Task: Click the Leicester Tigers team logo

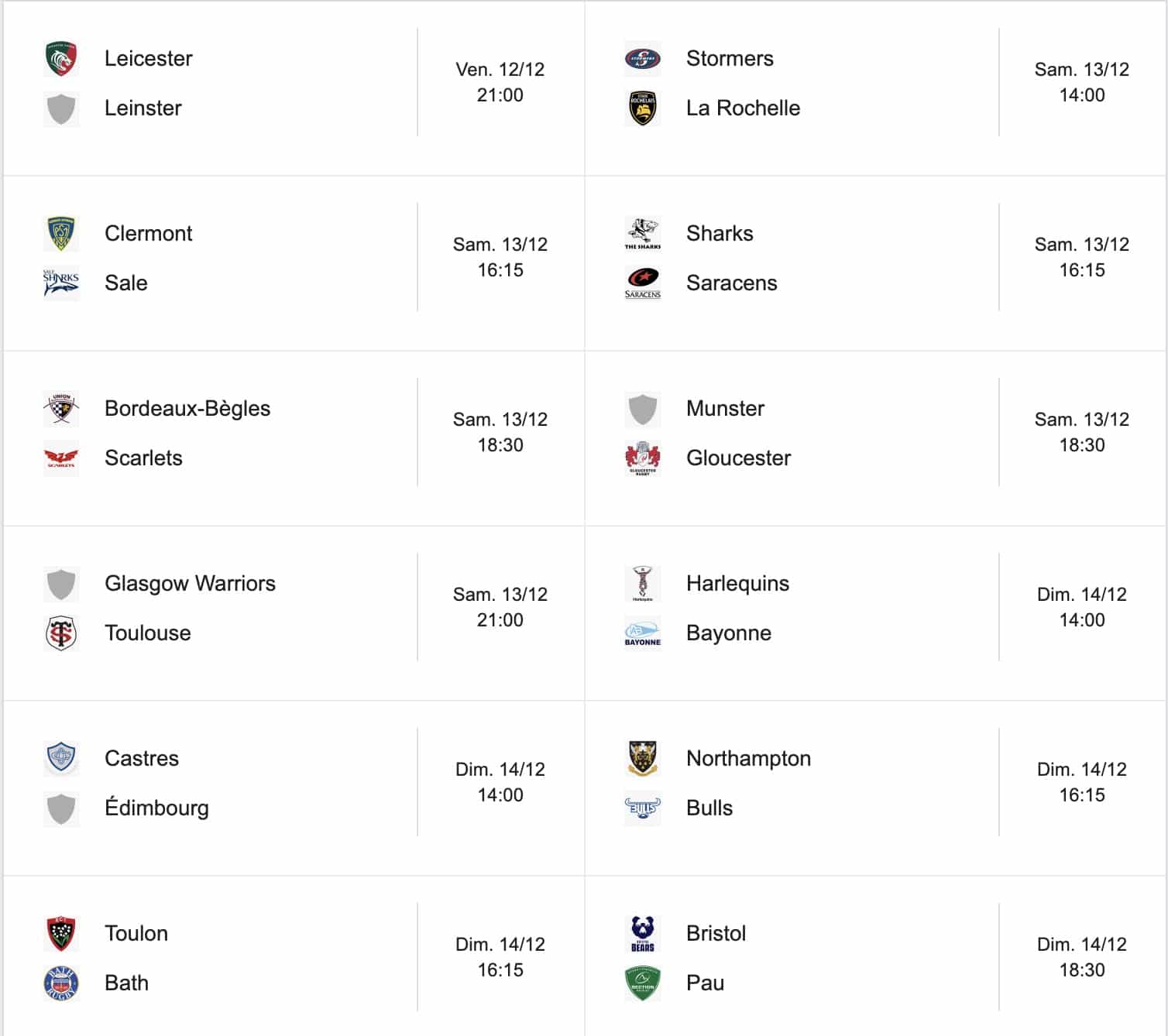Action: tap(61, 59)
